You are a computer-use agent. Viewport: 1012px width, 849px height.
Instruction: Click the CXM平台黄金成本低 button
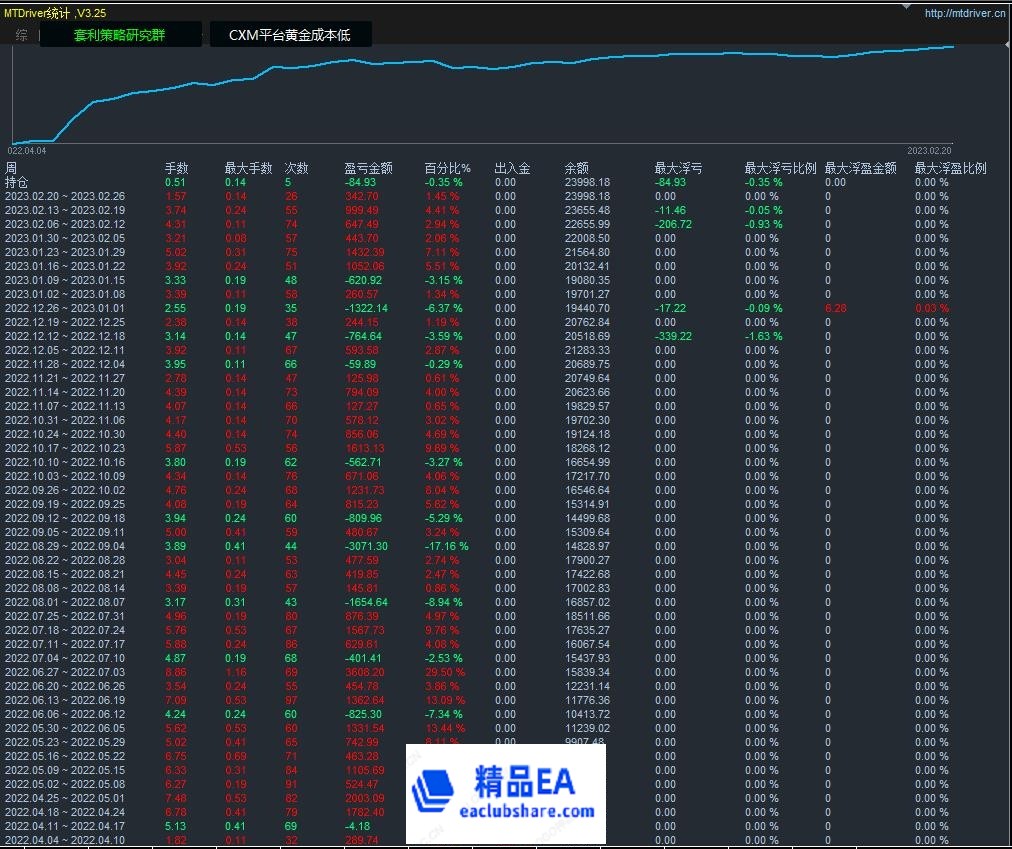tap(291, 35)
